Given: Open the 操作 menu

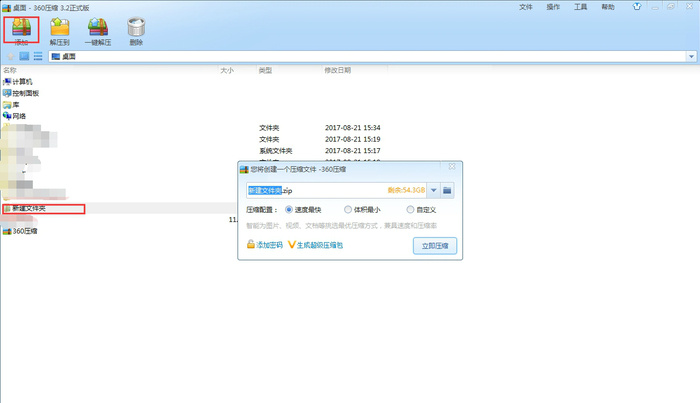Looking at the screenshot, I should tap(553, 7).
